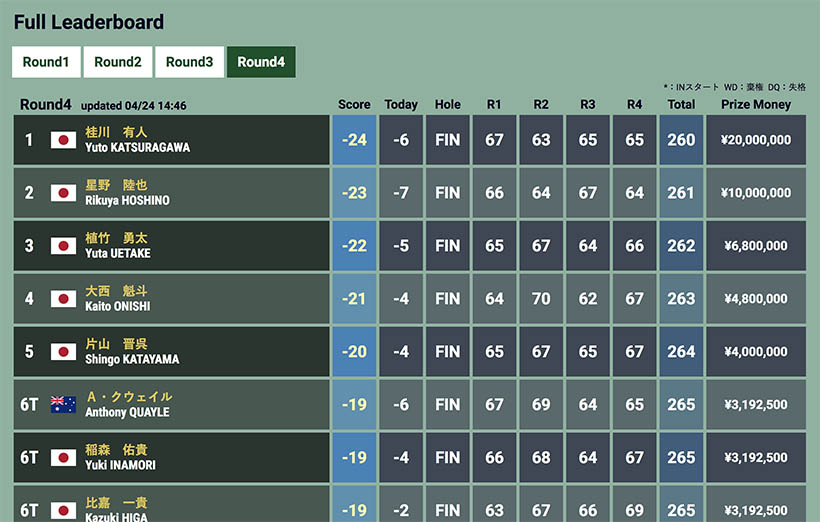Click Shingo Katayama's 264 total cell

(681, 352)
